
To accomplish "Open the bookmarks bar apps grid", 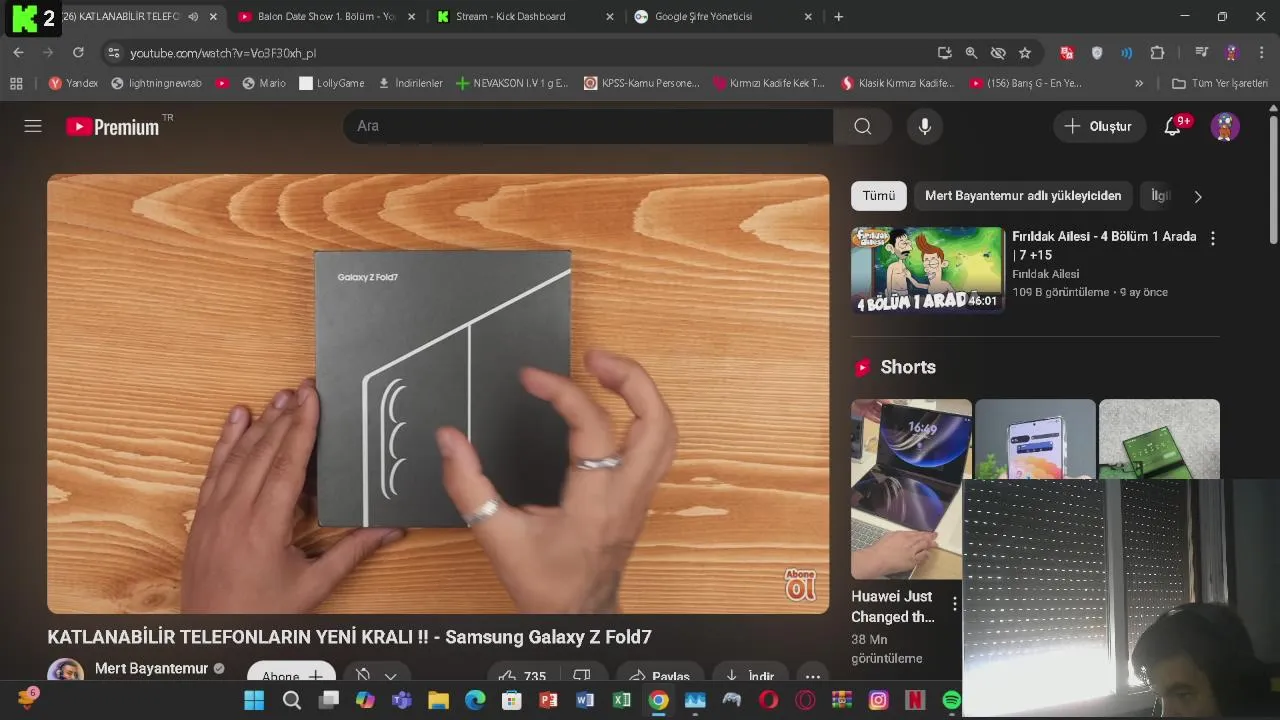I will tap(16, 84).
